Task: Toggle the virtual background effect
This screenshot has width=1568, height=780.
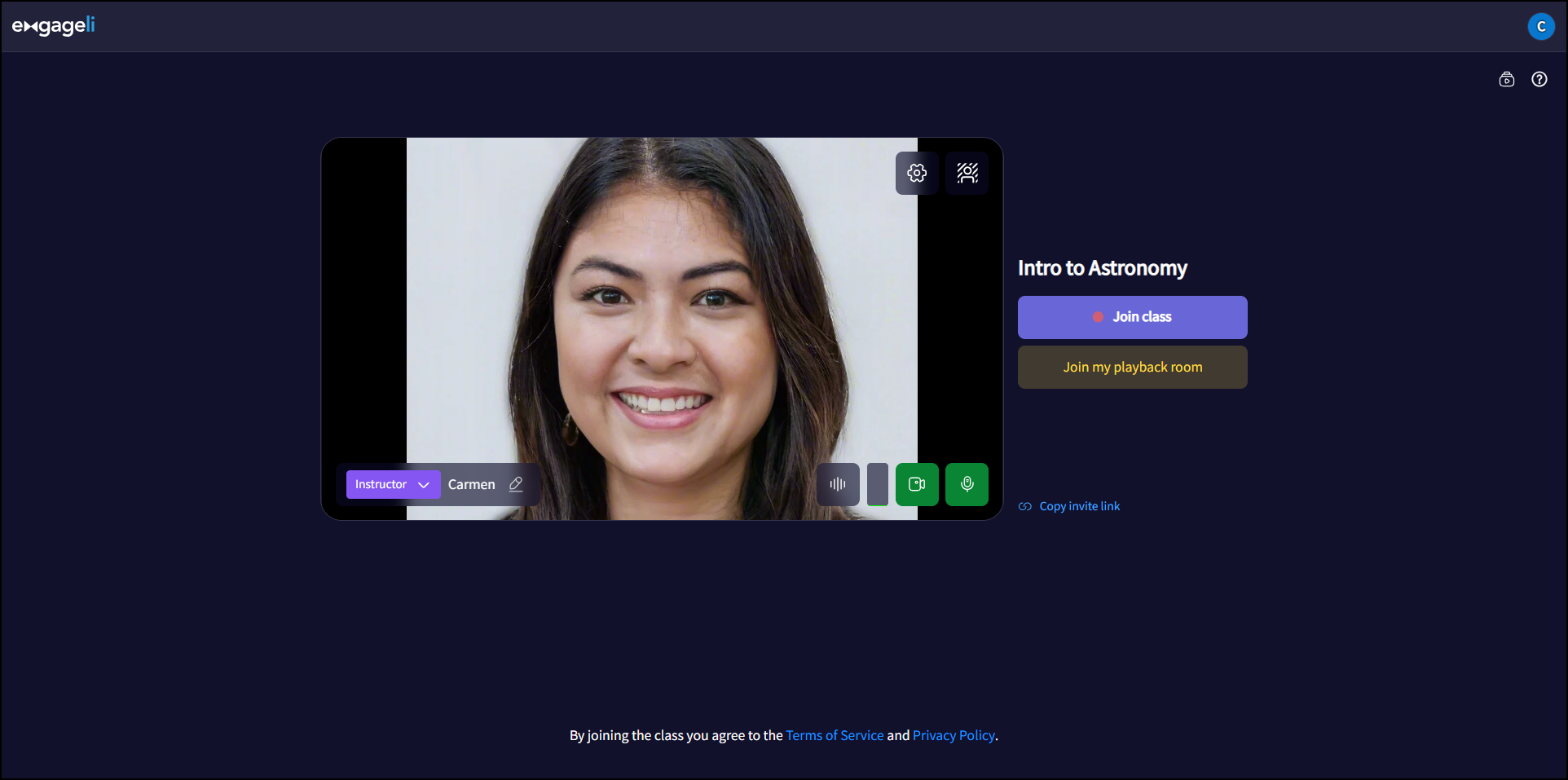Action: click(x=967, y=173)
